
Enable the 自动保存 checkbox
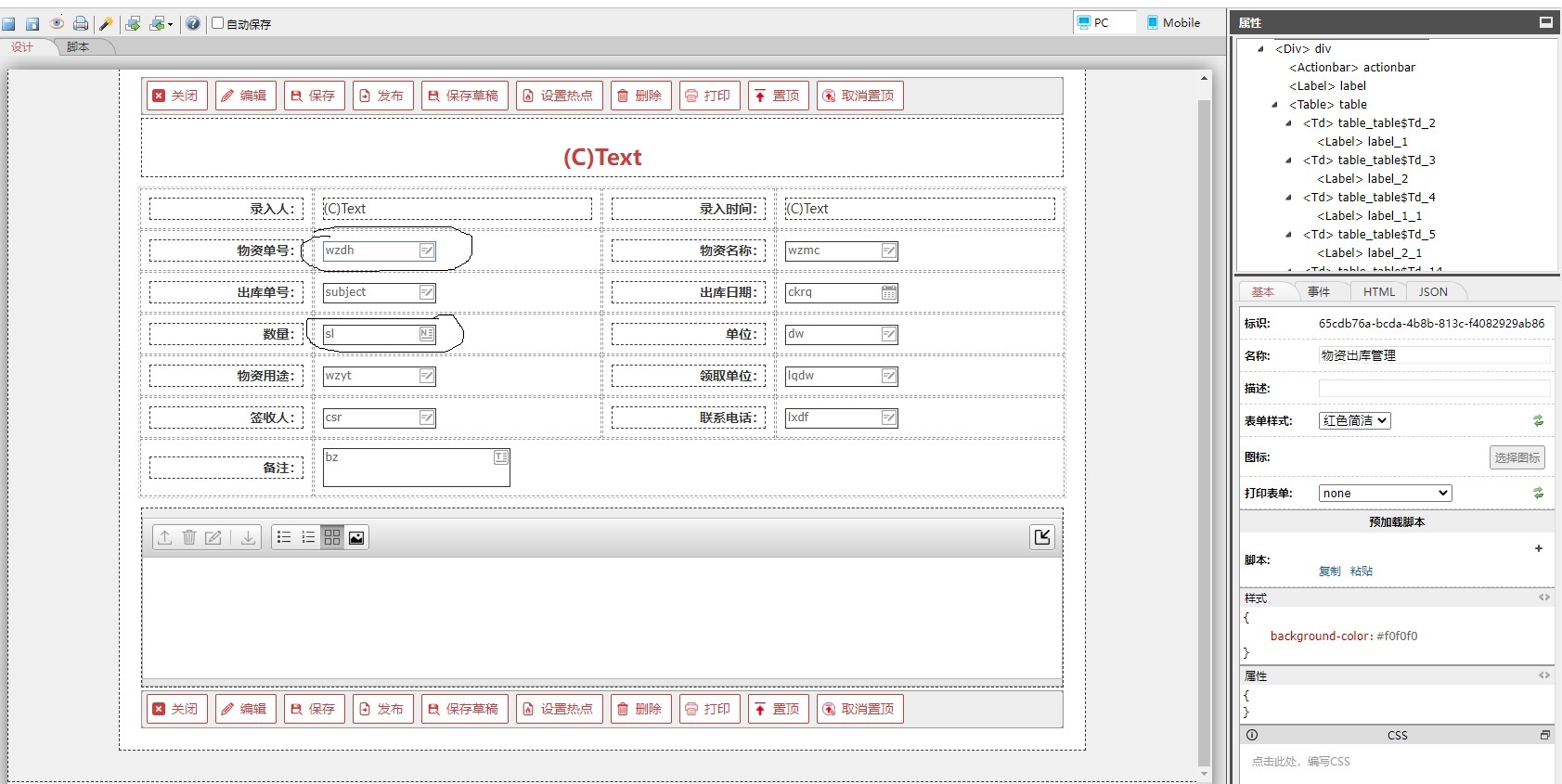tap(218, 23)
